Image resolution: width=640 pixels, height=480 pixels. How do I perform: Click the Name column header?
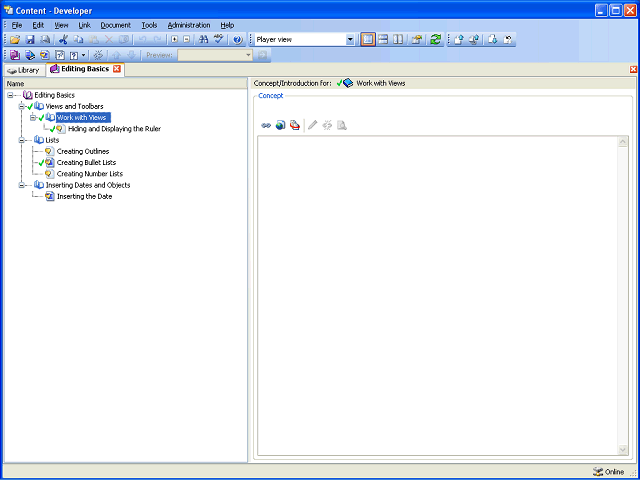click(x=126, y=83)
